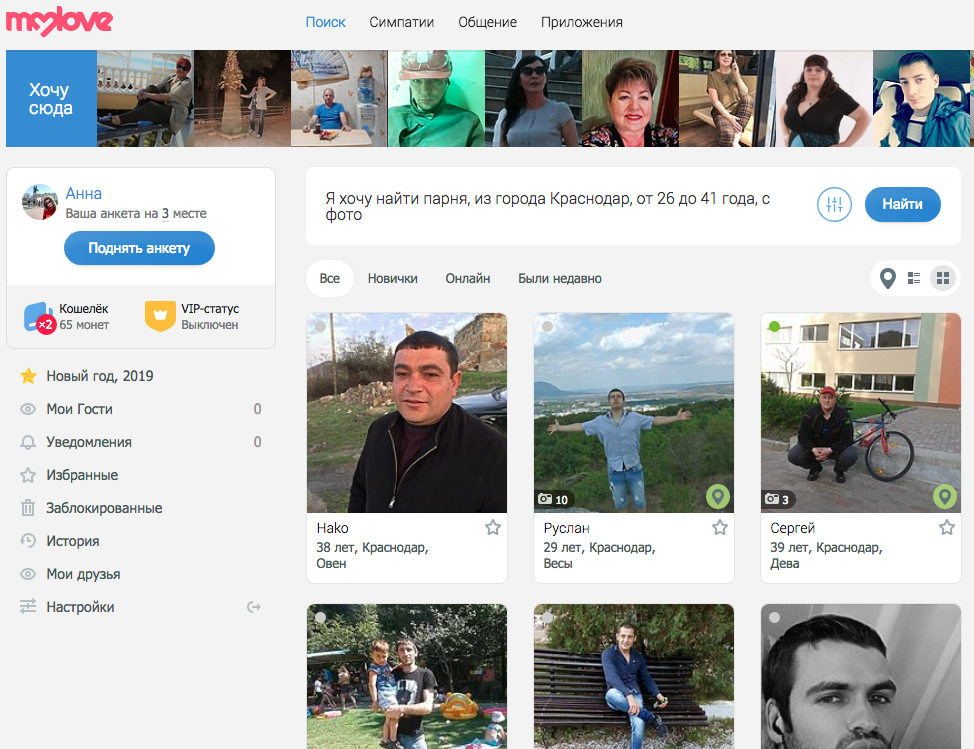Open the Поиск menu

(325, 22)
